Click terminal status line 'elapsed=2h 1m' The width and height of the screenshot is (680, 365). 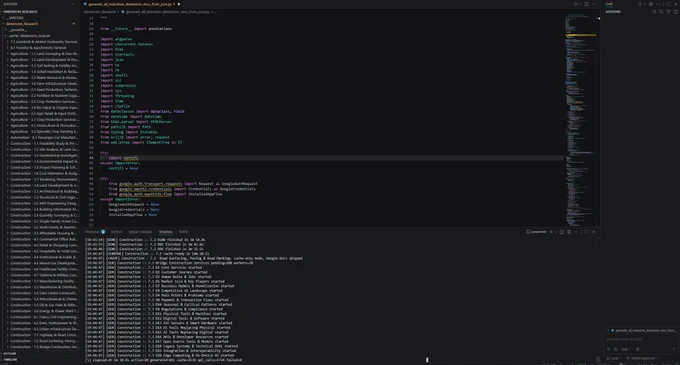163,360
